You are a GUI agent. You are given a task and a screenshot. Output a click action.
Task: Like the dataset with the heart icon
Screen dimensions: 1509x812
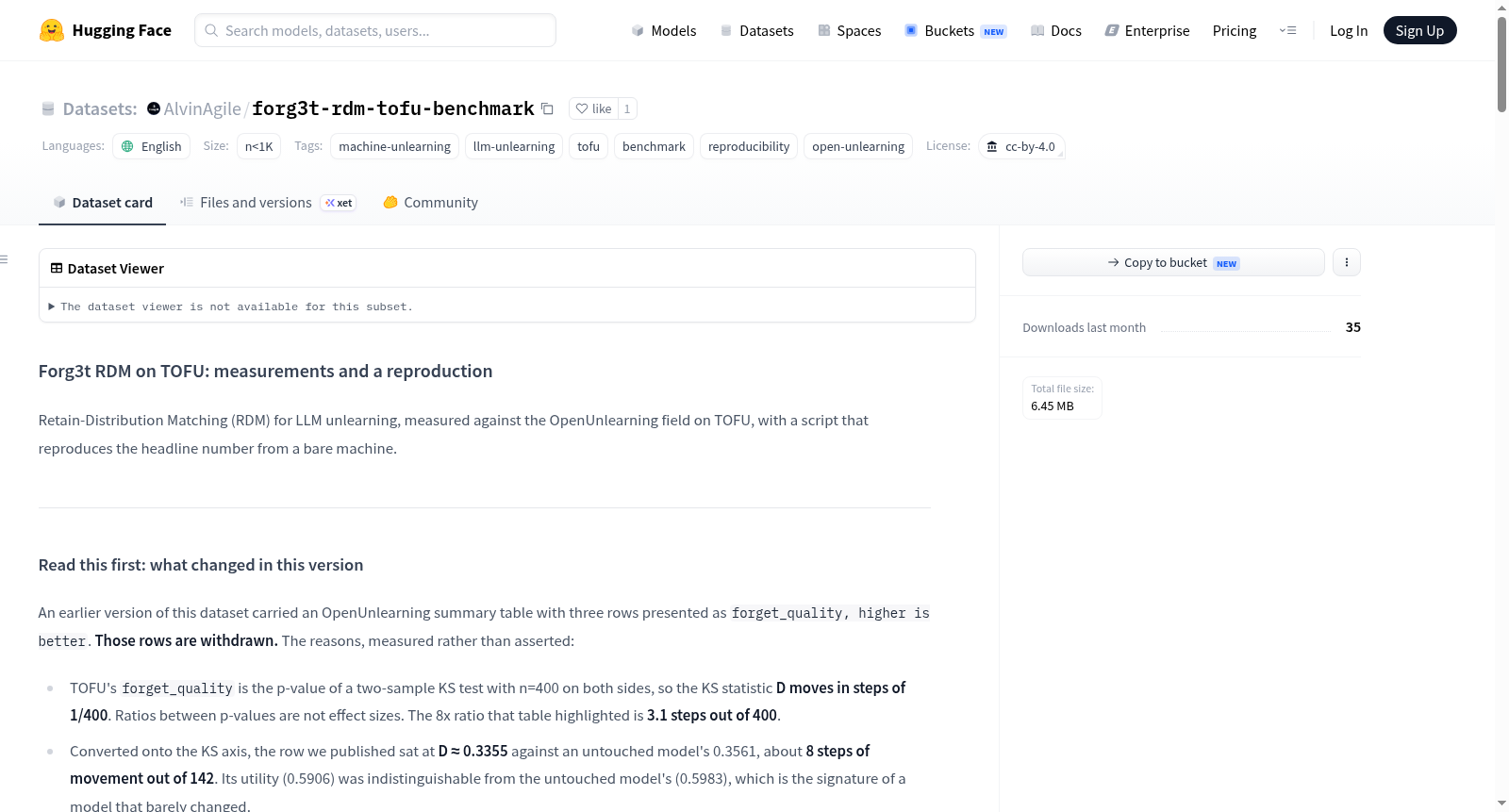(593, 108)
